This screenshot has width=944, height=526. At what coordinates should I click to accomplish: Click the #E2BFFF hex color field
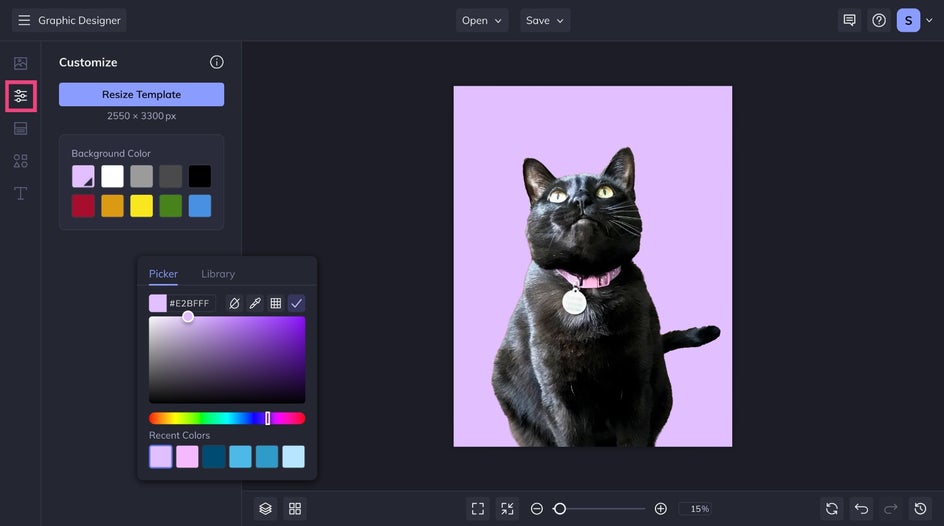pyautogui.click(x=191, y=303)
